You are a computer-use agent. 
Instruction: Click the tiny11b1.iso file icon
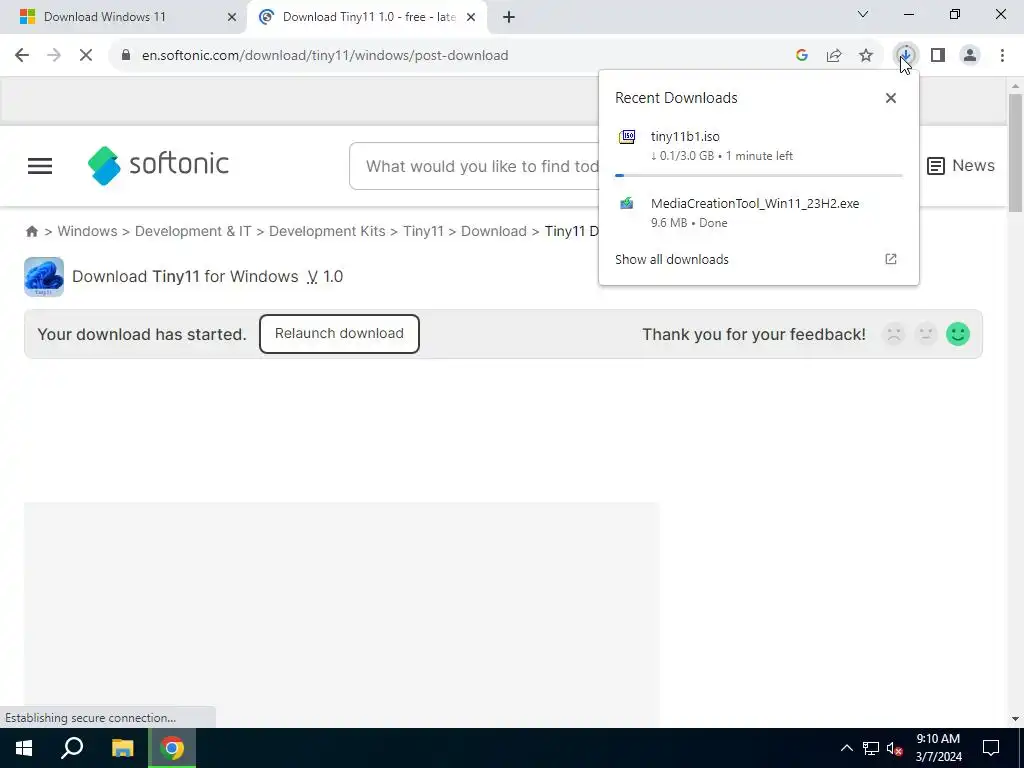point(627,136)
